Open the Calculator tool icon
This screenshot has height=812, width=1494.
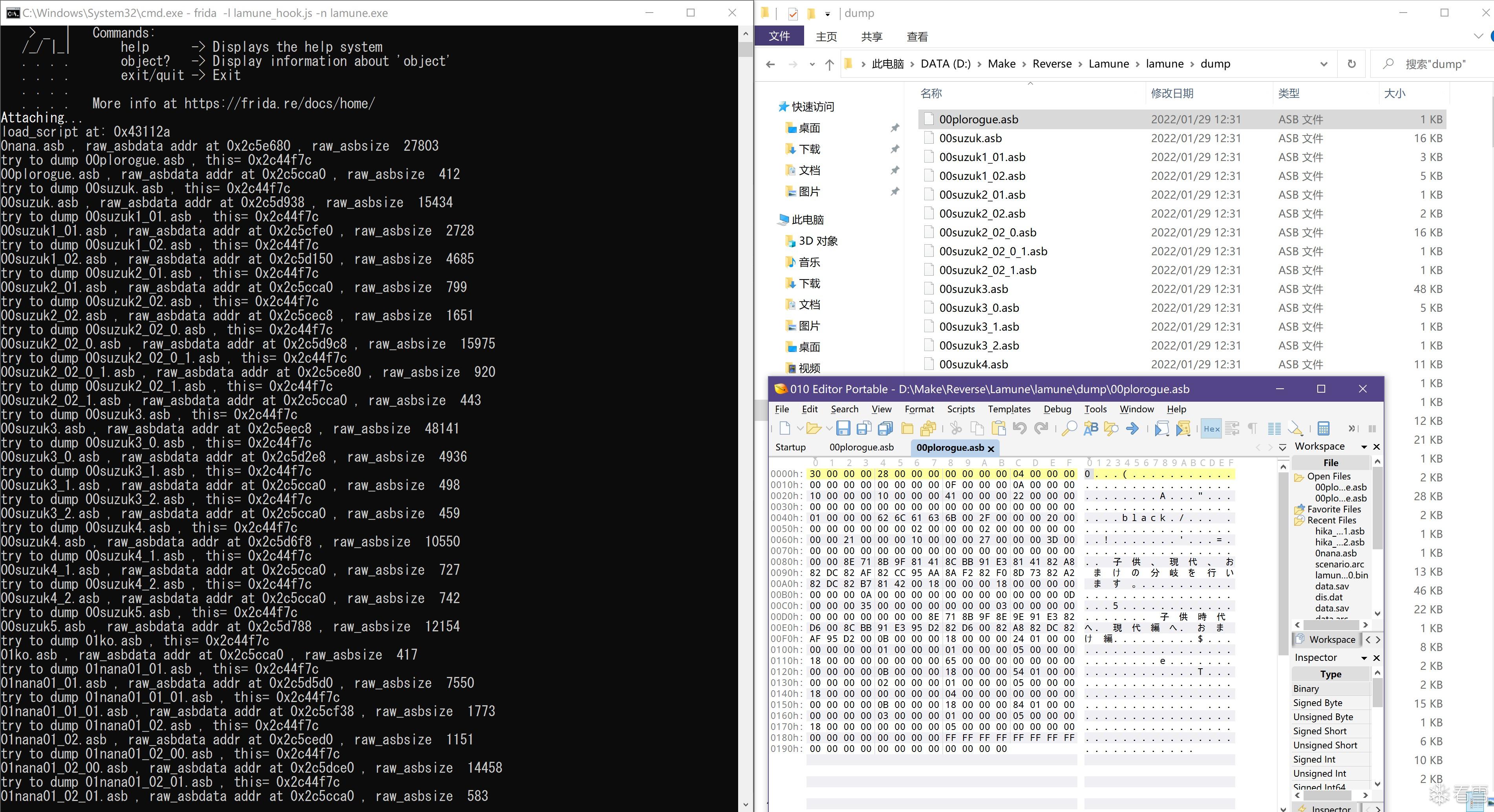point(1324,429)
